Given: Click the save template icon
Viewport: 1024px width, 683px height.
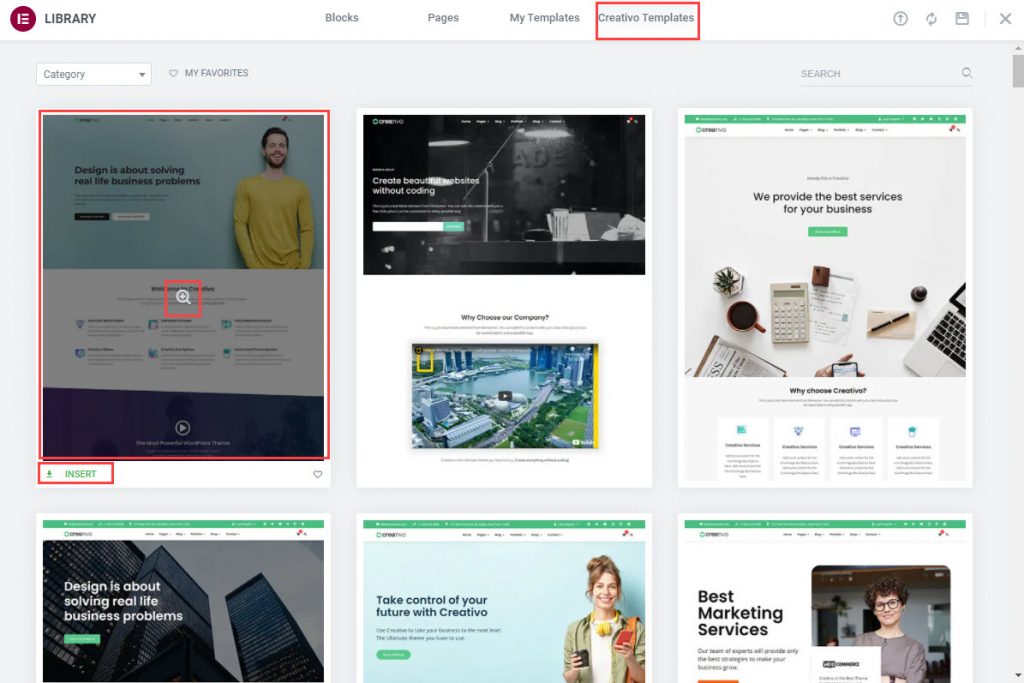Looking at the screenshot, I should tap(962, 18).
